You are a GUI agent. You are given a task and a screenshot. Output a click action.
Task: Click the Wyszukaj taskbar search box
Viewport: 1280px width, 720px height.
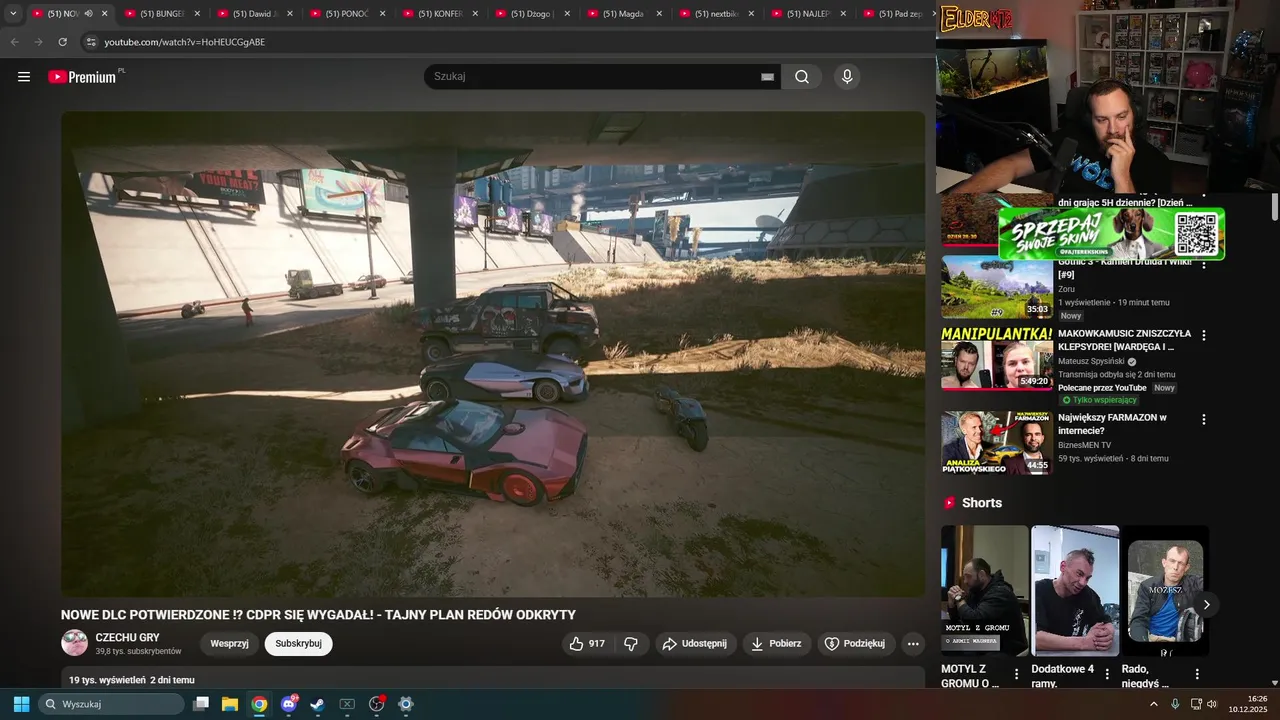(x=110, y=704)
